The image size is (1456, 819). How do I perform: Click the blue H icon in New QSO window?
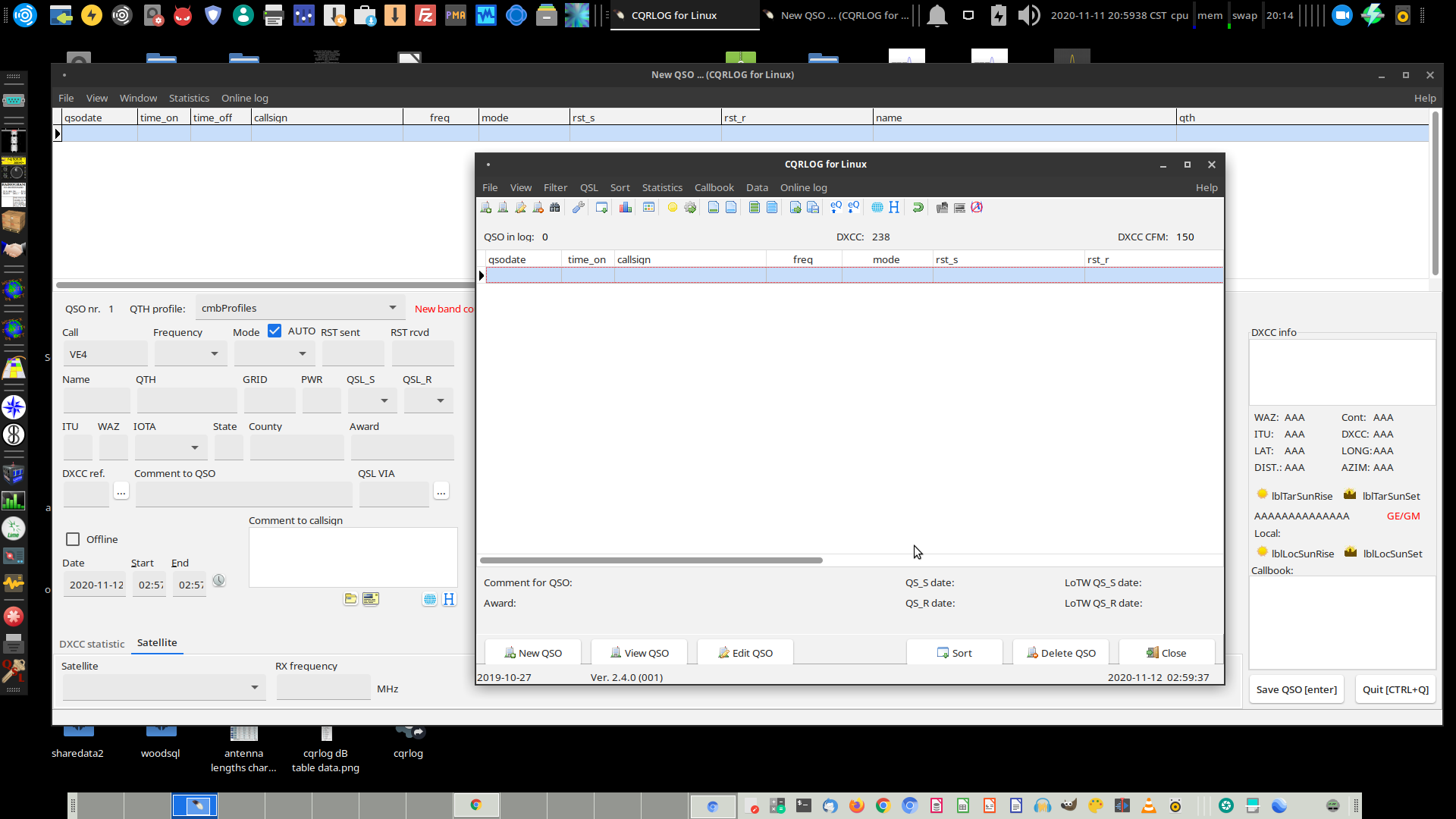[x=449, y=599]
